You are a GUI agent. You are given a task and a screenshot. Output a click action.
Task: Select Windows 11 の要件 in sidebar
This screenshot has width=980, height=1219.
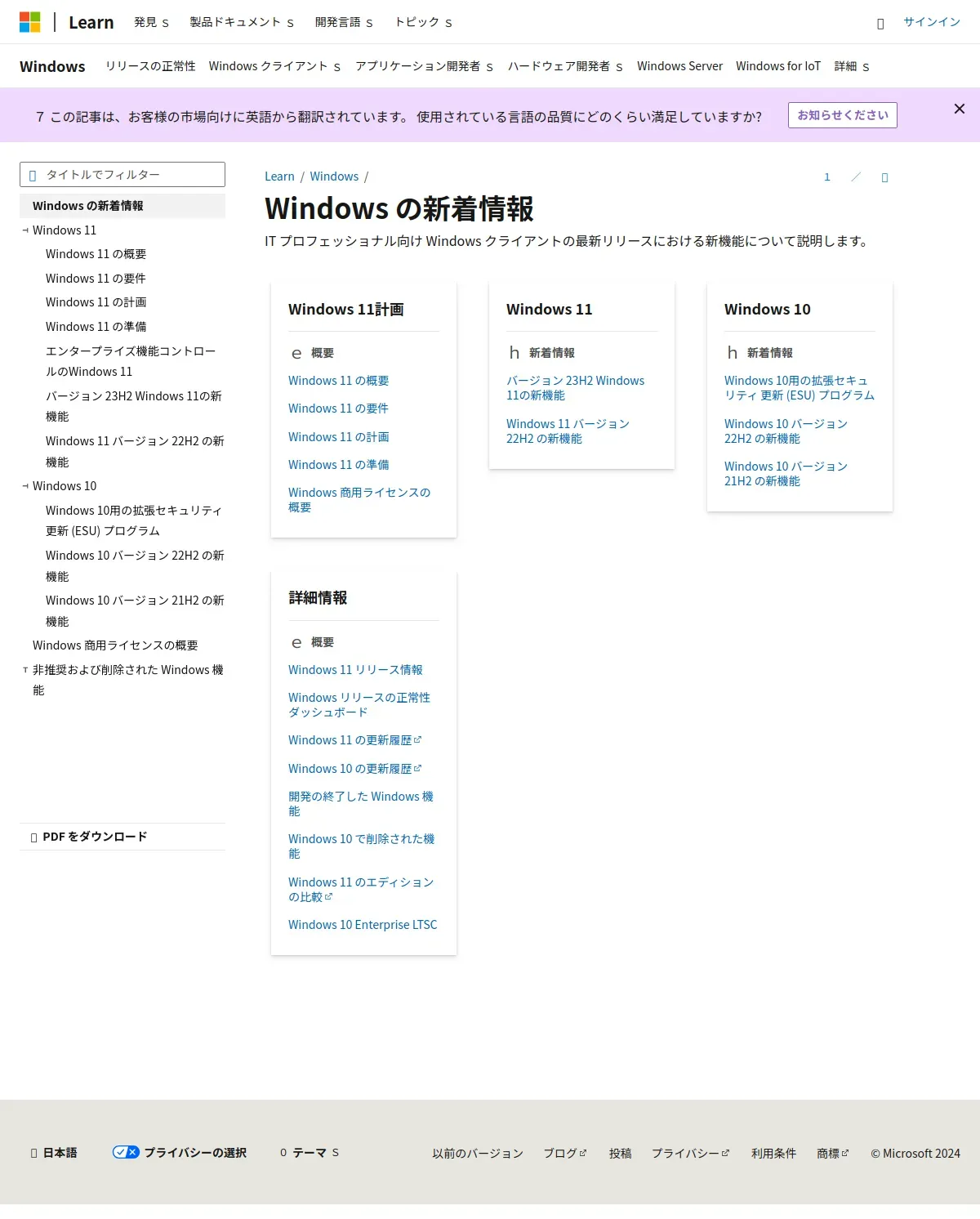tap(96, 279)
